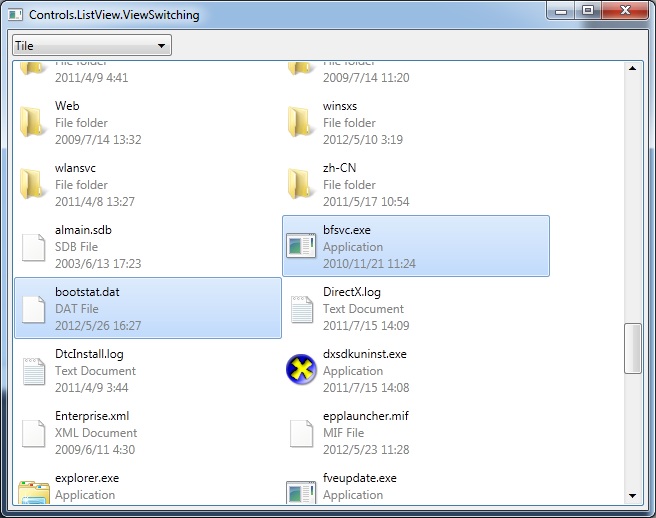This screenshot has height=518, width=656.
Task: Click the winsxs folder icon
Action: (302, 122)
